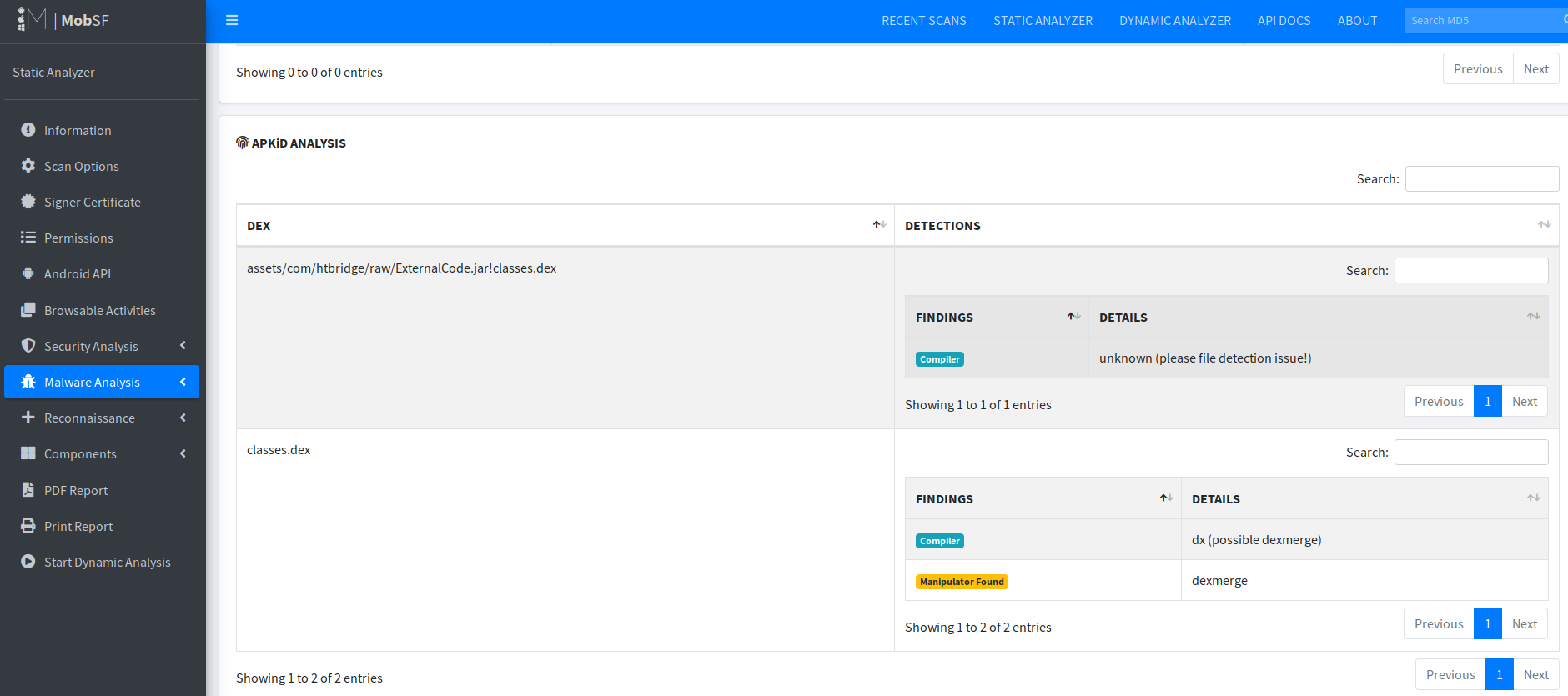Image resolution: width=1568 pixels, height=696 pixels.
Task: Click the Signer Certificate badge icon
Action: click(x=28, y=202)
